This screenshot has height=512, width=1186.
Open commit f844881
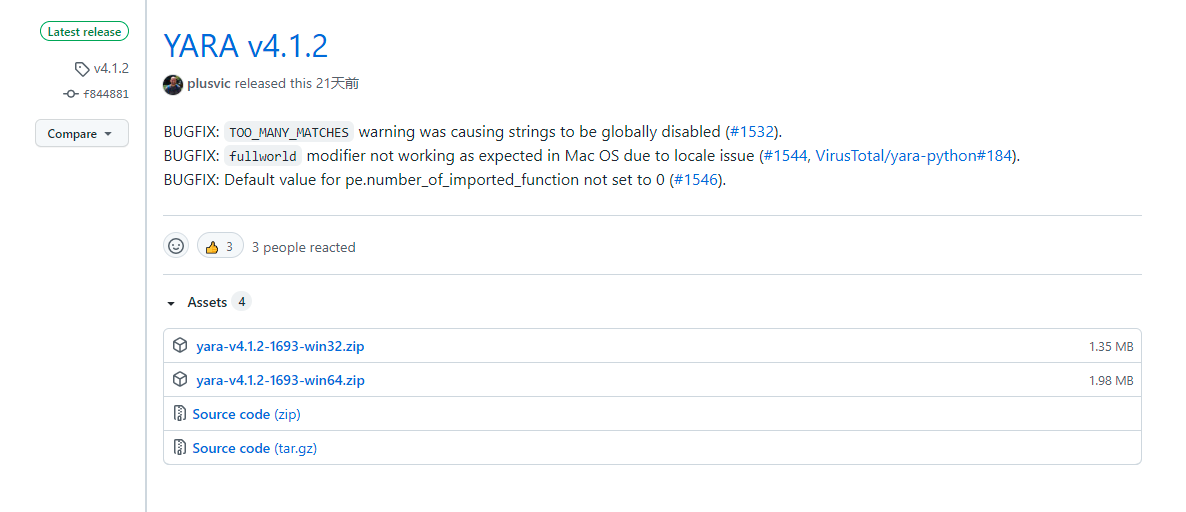(x=105, y=94)
